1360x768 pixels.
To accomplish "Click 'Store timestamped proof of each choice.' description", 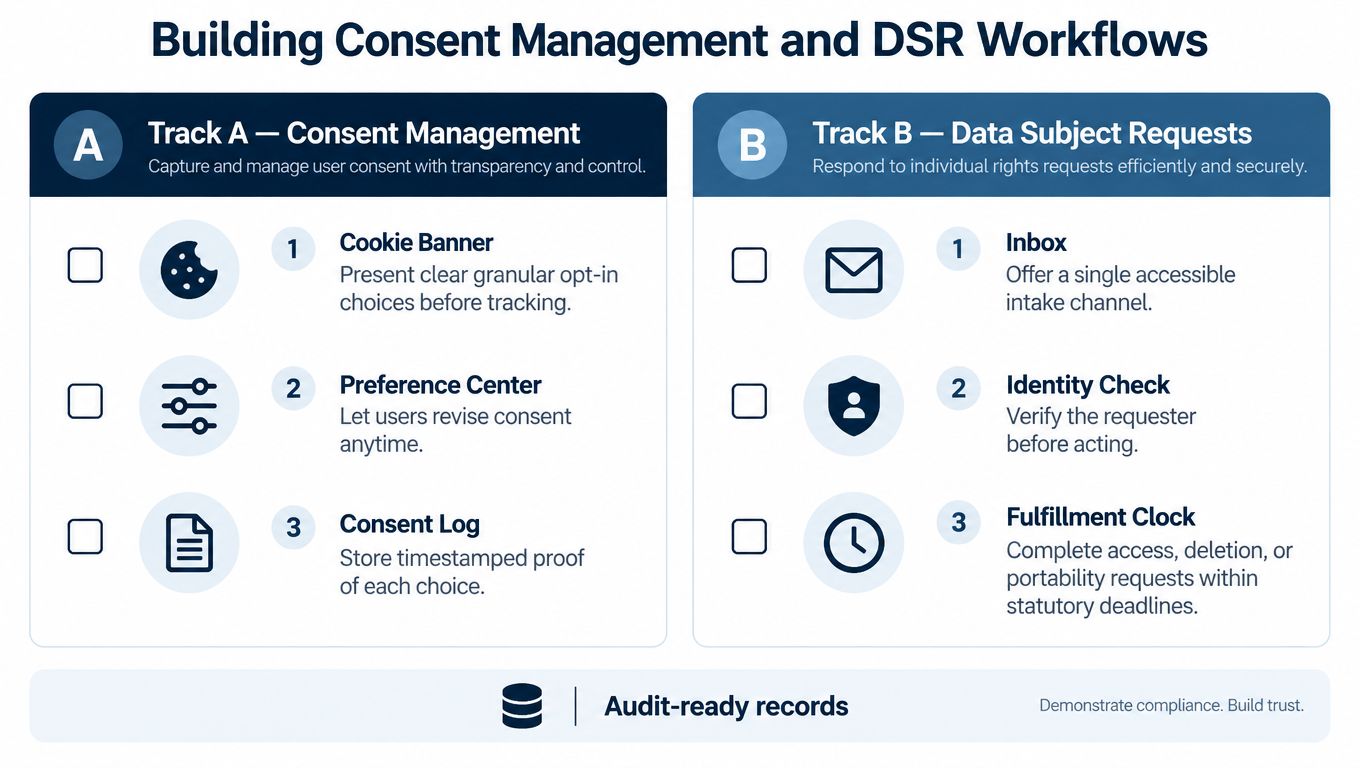I will point(462,572).
